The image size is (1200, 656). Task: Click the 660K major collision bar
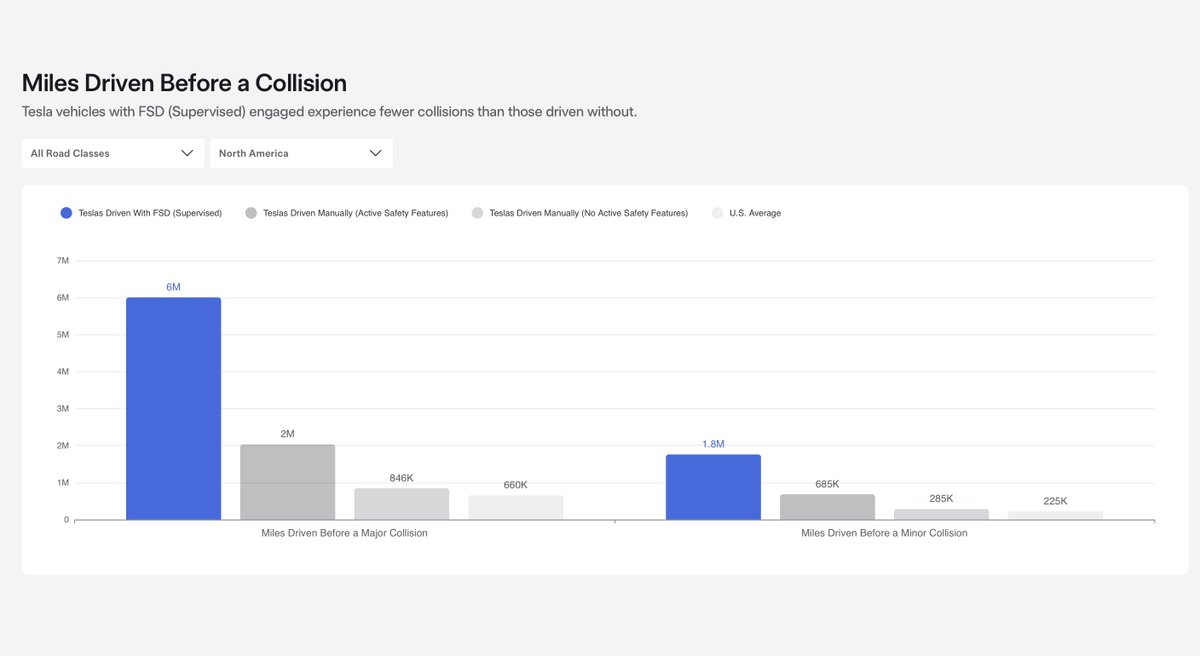(x=515, y=508)
